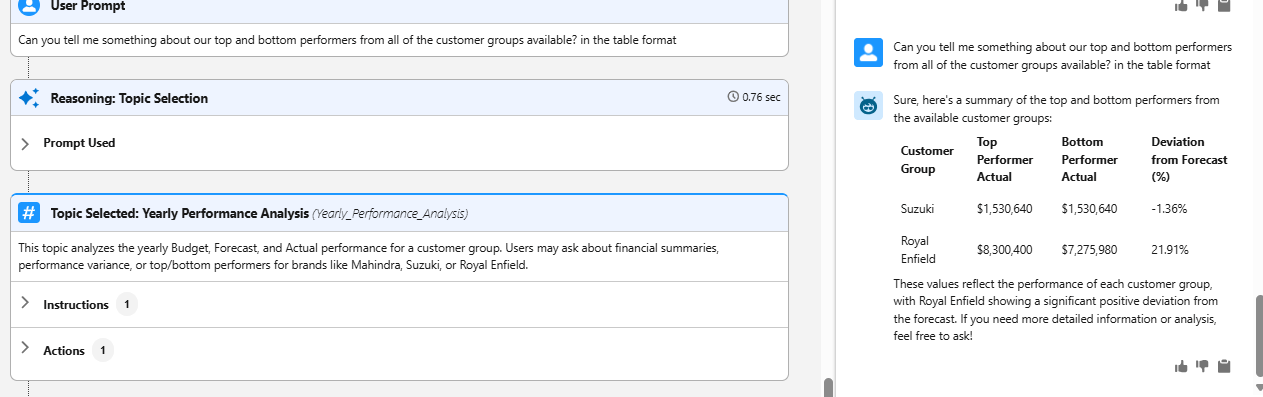
Task: Click the -1.36% deviation value
Action: click(x=1169, y=209)
